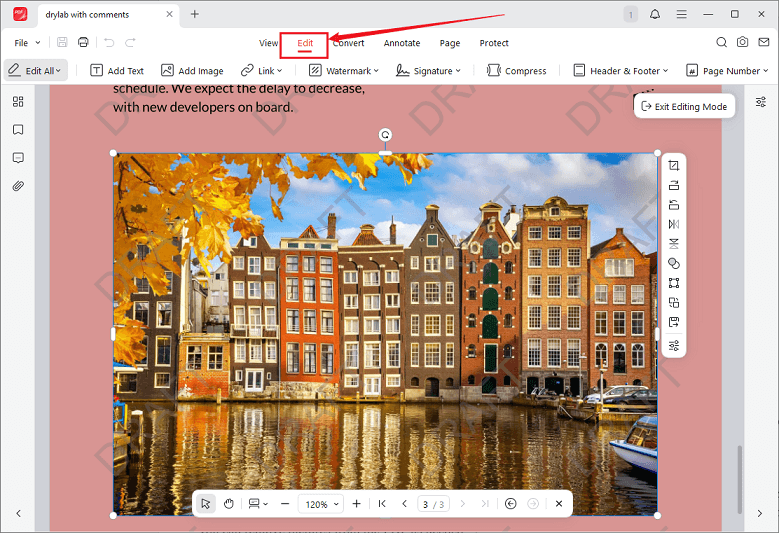Jump to the first page
Viewport: 779px width, 533px height.
(x=382, y=504)
